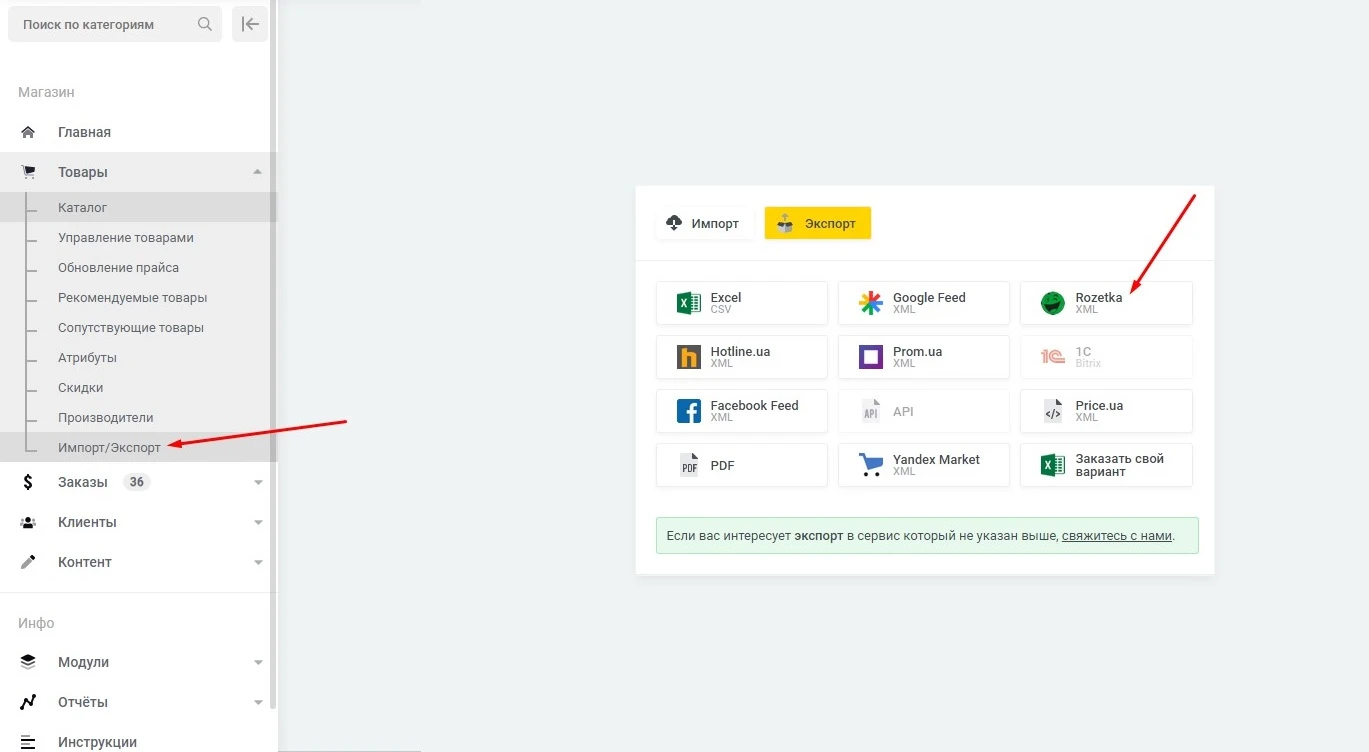Open the Каталог submenu item

[83, 207]
